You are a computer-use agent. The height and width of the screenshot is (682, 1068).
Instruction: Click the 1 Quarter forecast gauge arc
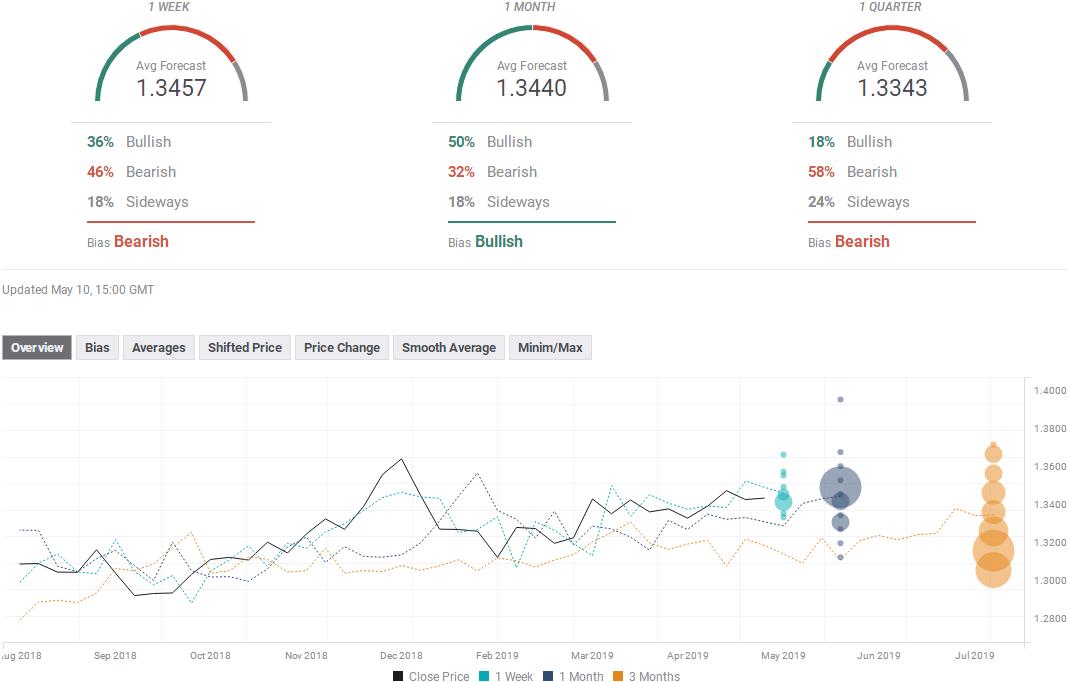[x=891, y=33]
